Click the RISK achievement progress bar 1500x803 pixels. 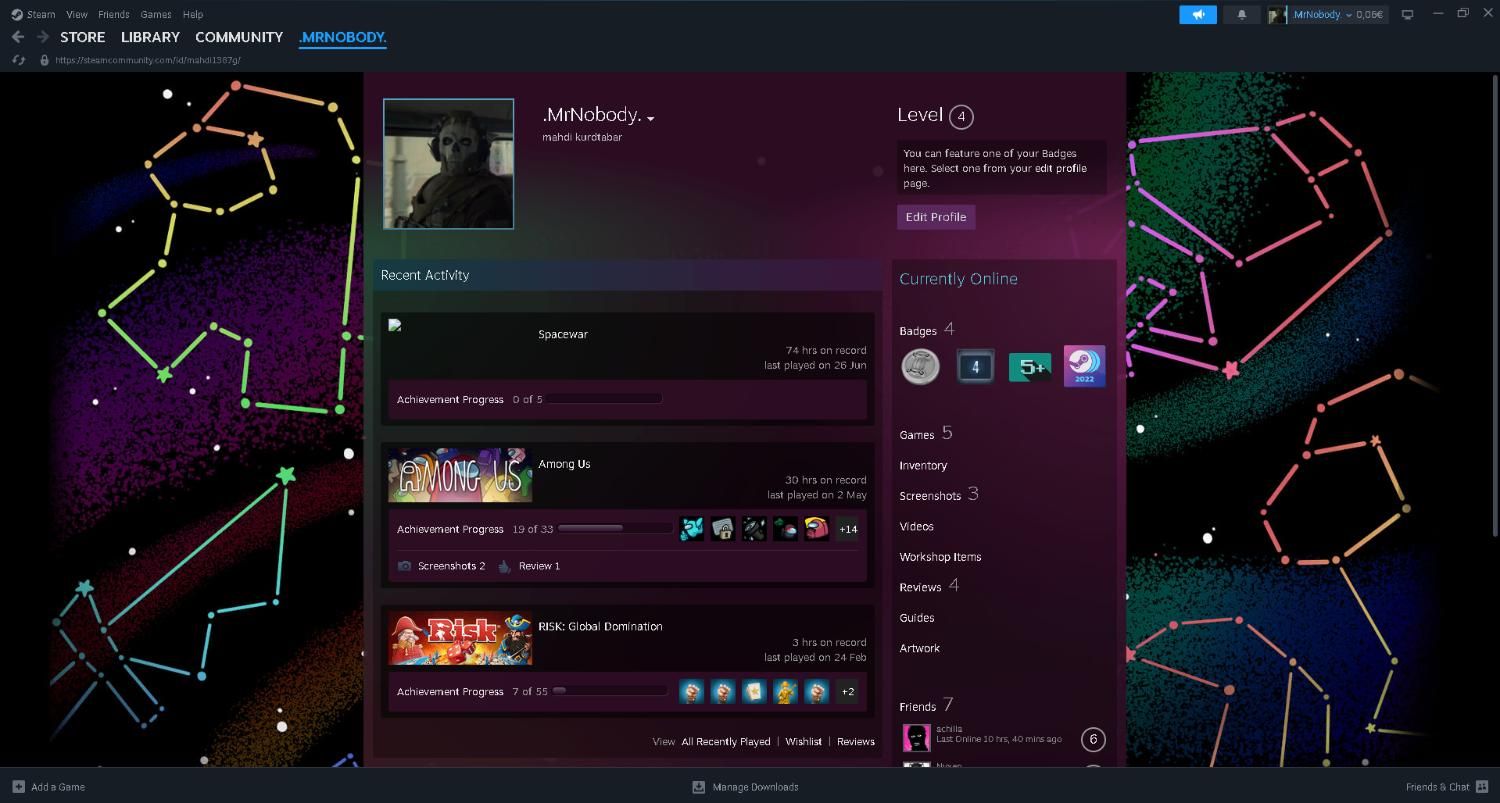[x=610, y=691]
